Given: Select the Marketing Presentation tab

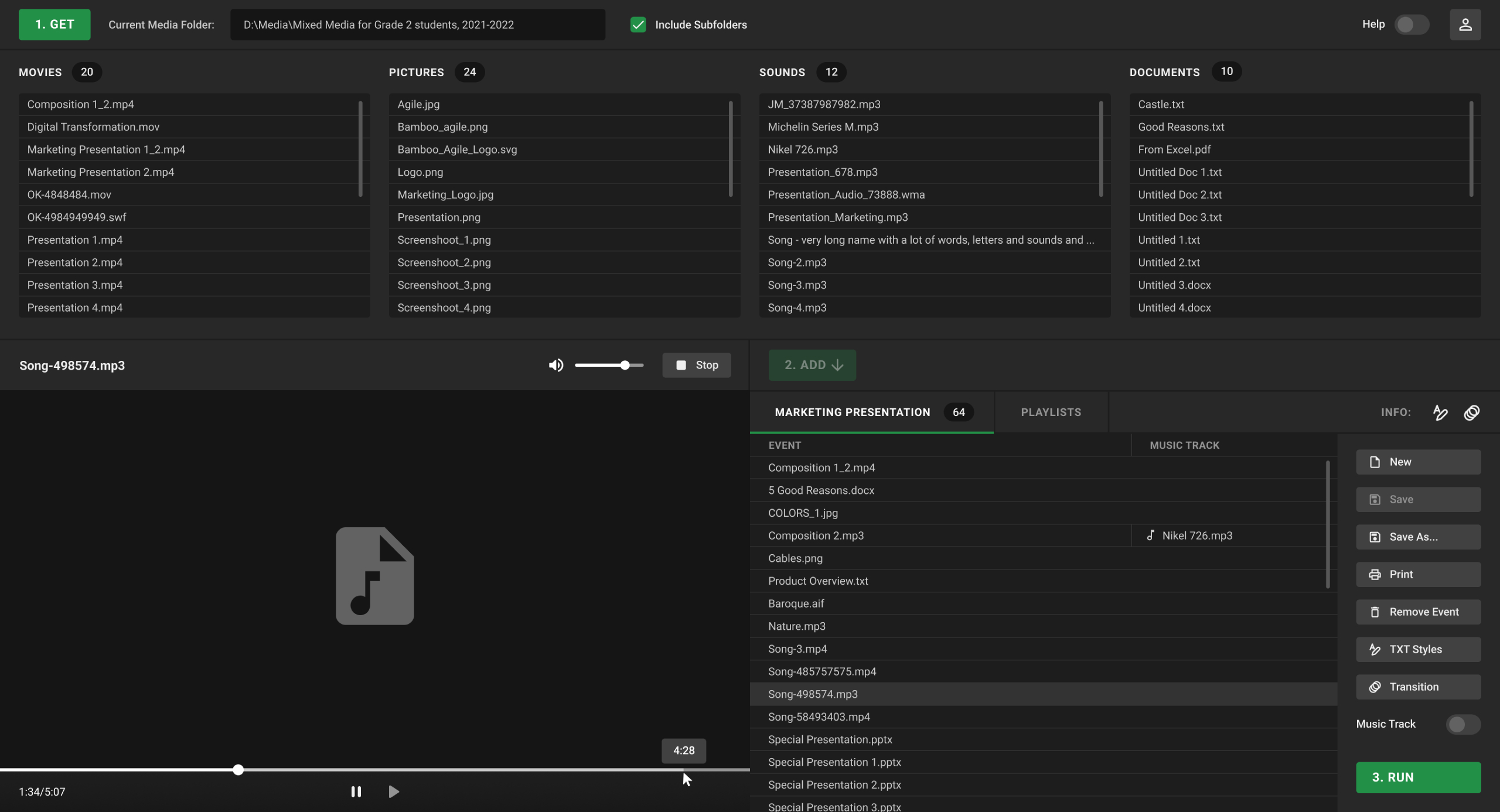Looking at the screenshot, I should 852,412.
